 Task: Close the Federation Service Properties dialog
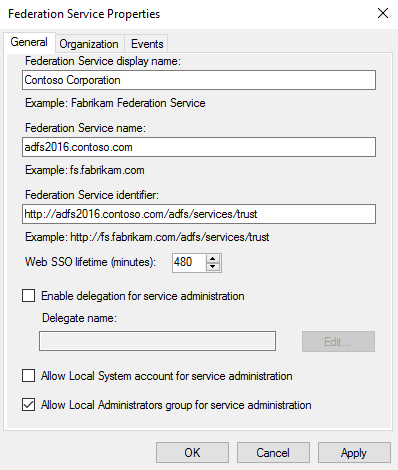tap(383, 13)
